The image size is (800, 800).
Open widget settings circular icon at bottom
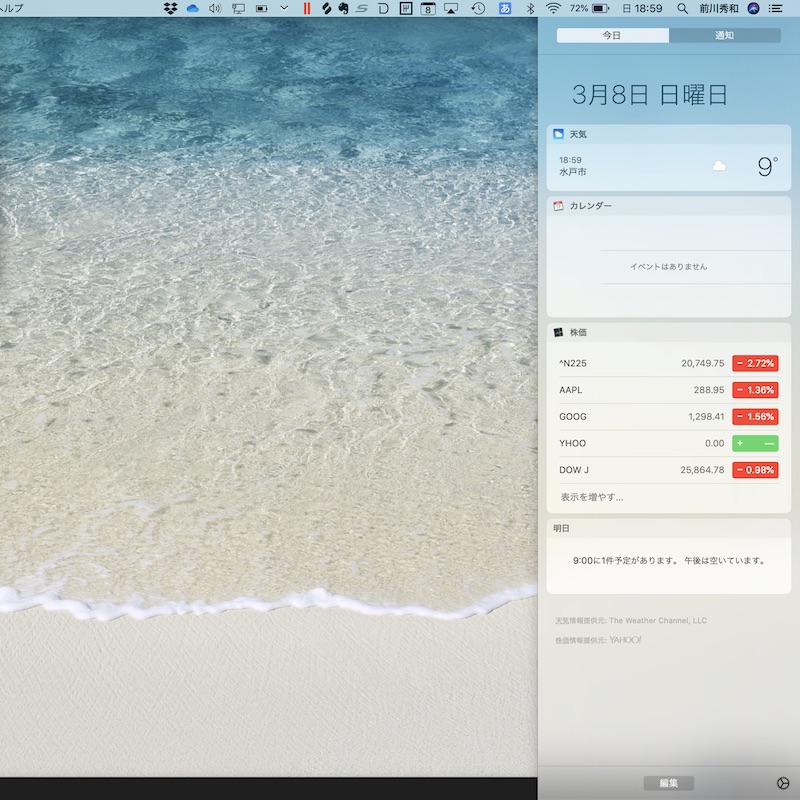(781, 783)
